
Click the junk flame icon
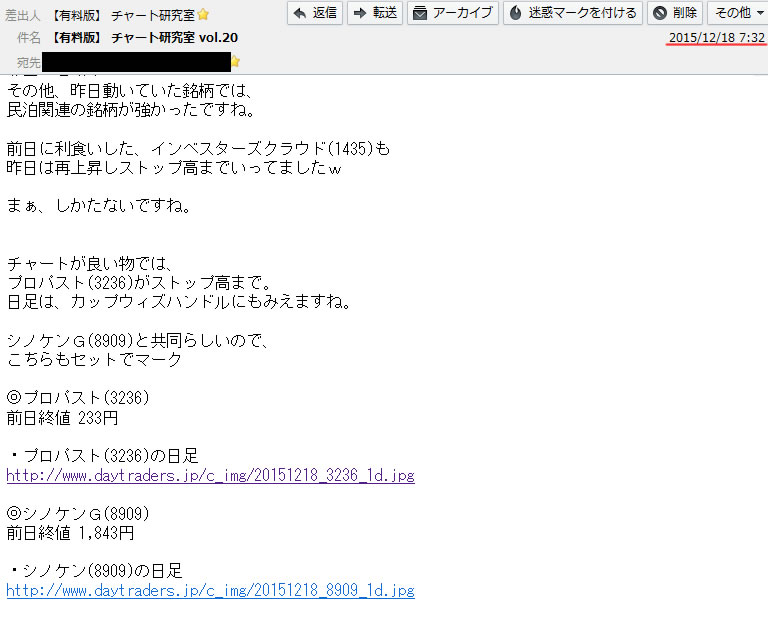515,13
